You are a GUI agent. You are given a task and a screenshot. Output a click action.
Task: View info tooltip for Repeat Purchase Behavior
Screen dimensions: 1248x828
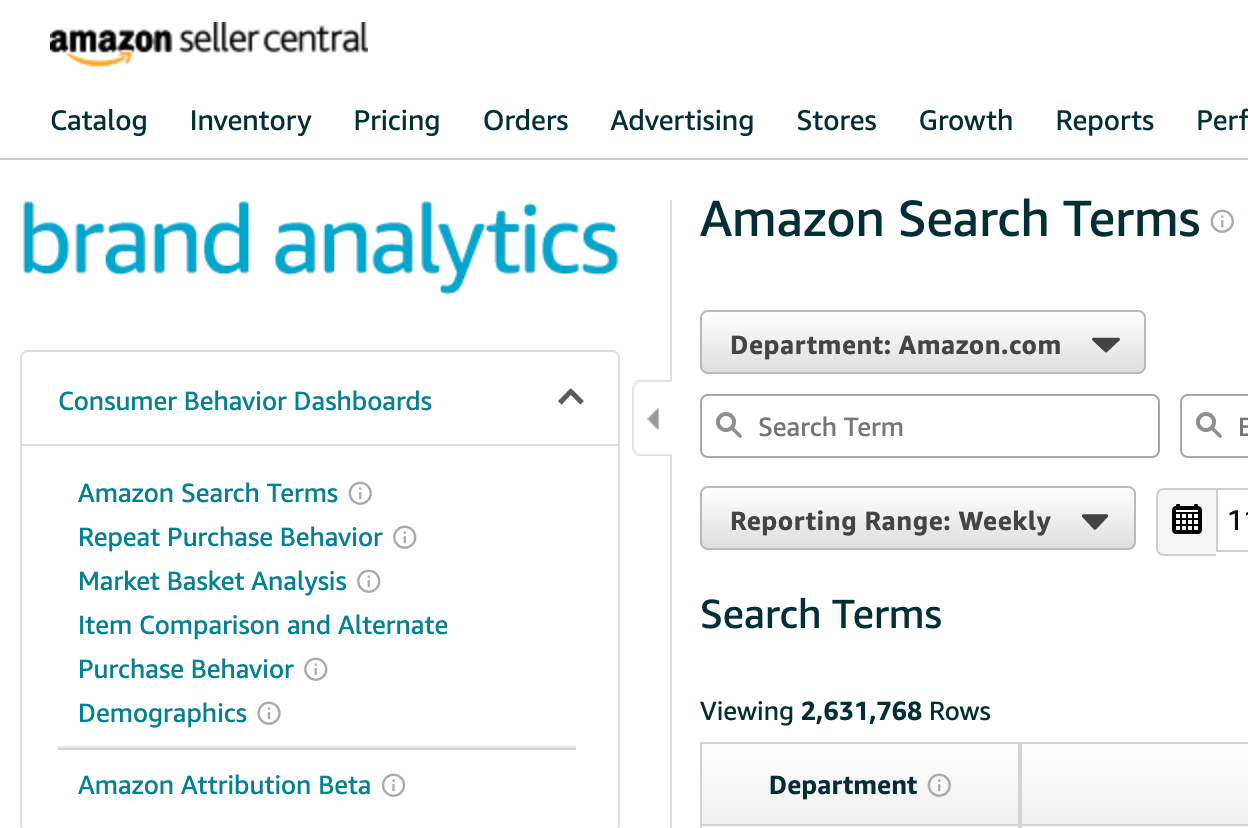(405, 537)
